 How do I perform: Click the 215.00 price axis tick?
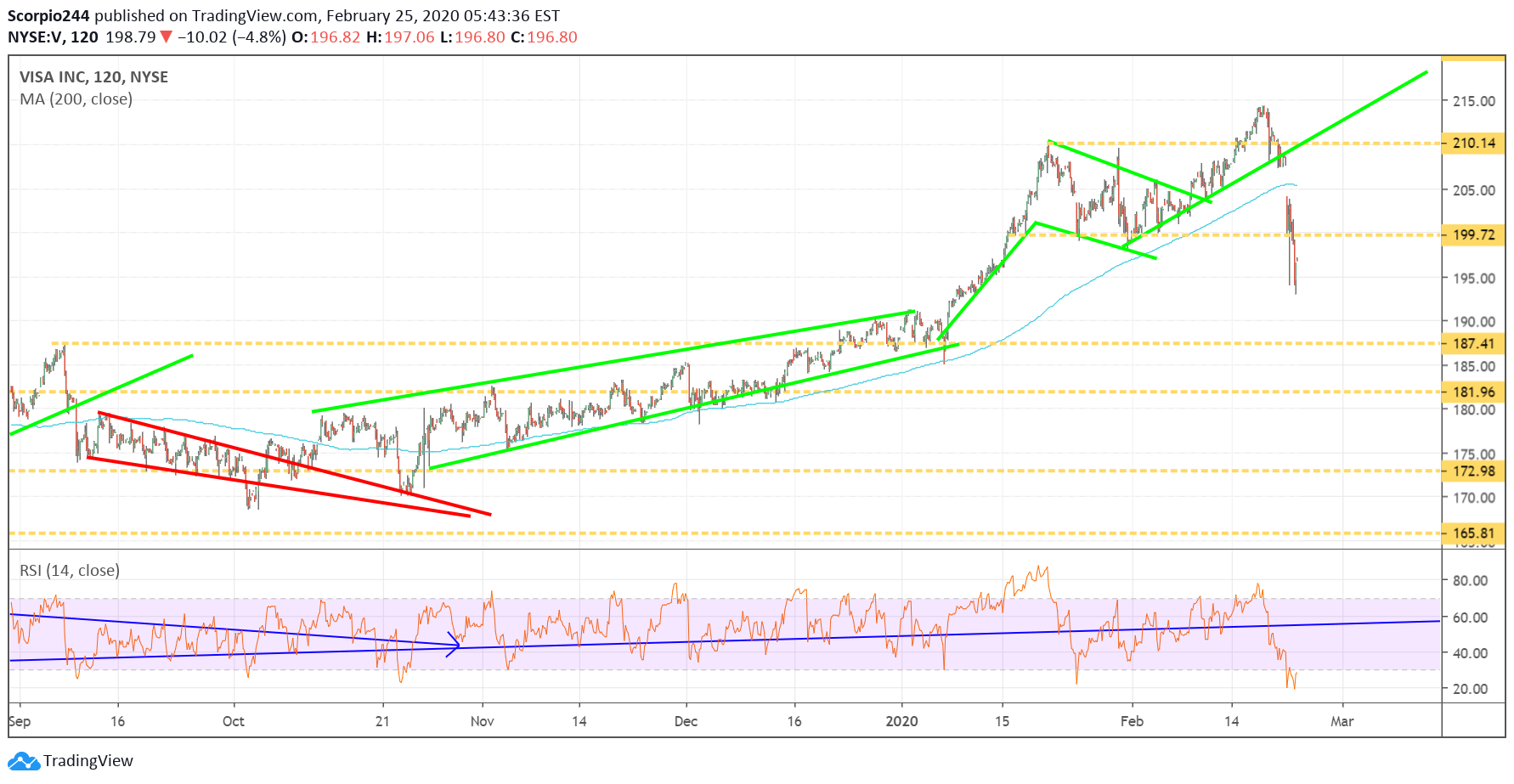click(x=1474, y=101)
